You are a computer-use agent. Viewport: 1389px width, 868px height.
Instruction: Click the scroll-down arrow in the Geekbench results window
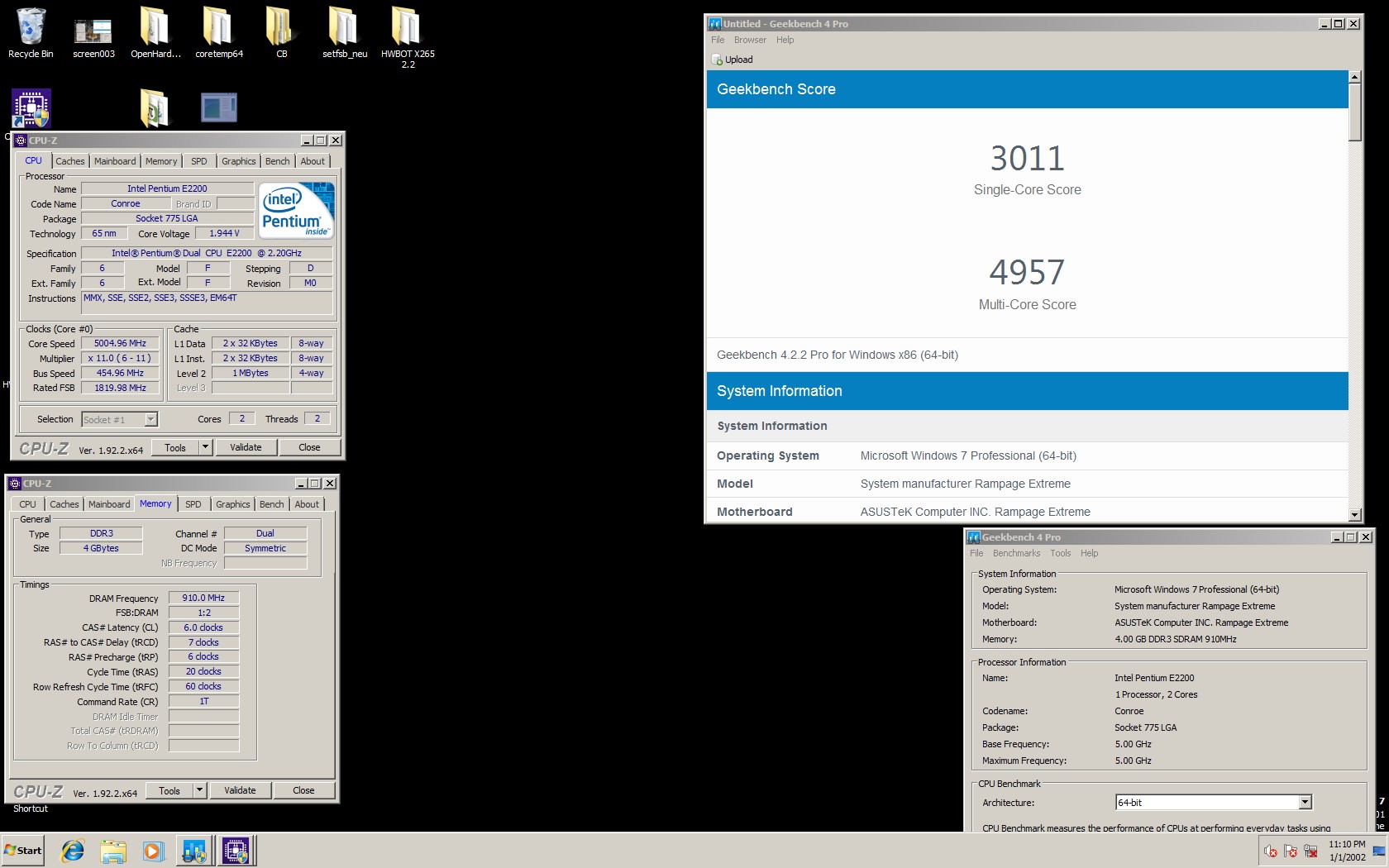point(1354,515)
